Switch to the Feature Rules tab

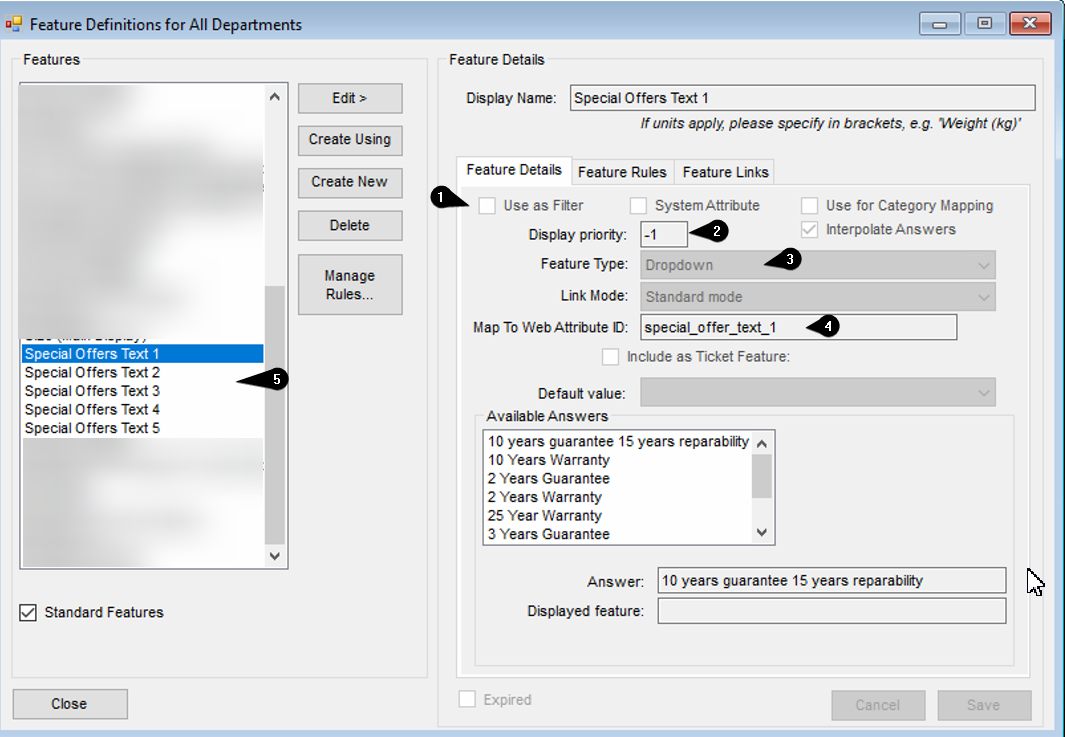pos(621,172)
